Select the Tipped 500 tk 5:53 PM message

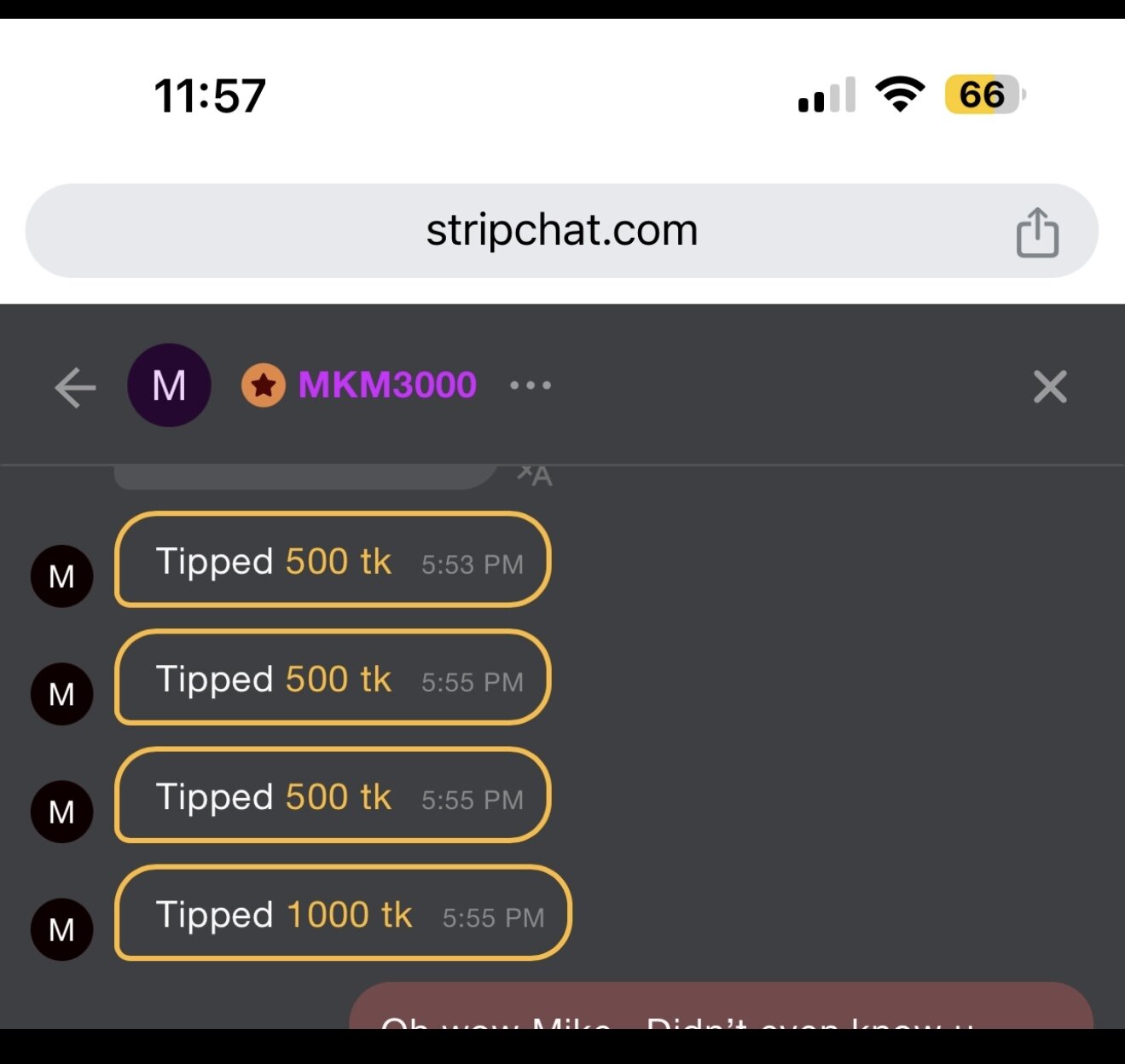click(x=333, y=560)
